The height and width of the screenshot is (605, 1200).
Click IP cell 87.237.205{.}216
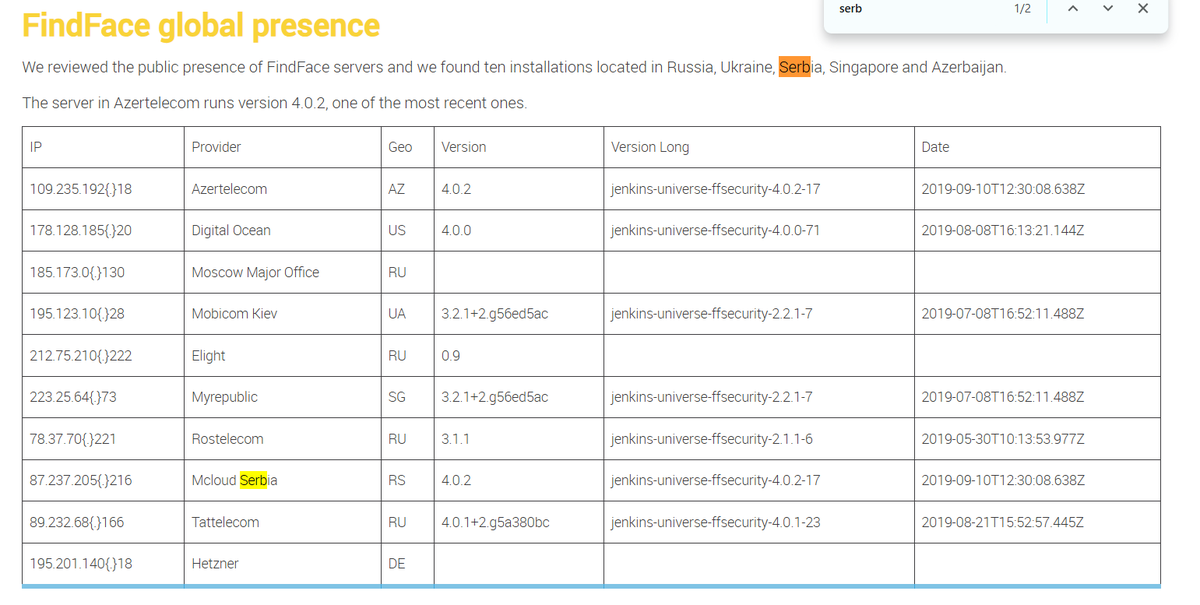pos(102,480)
